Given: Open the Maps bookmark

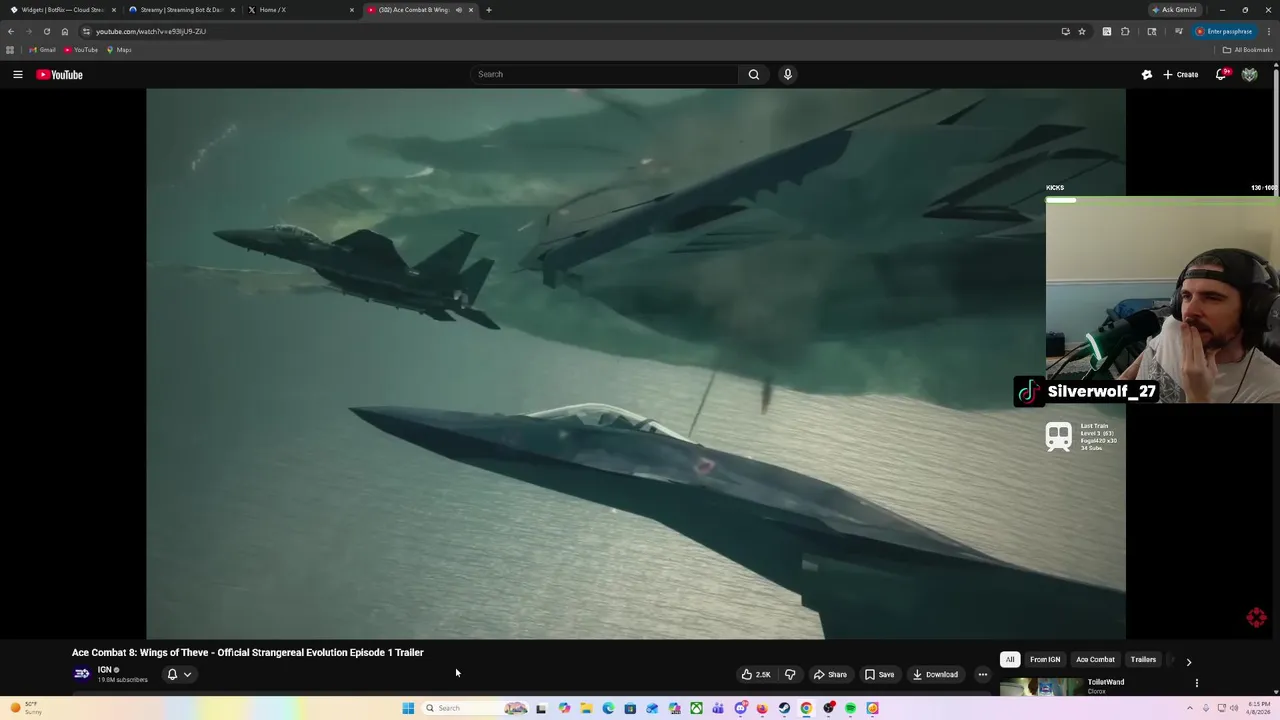Looking at the screenshot, I should [119, 50].
